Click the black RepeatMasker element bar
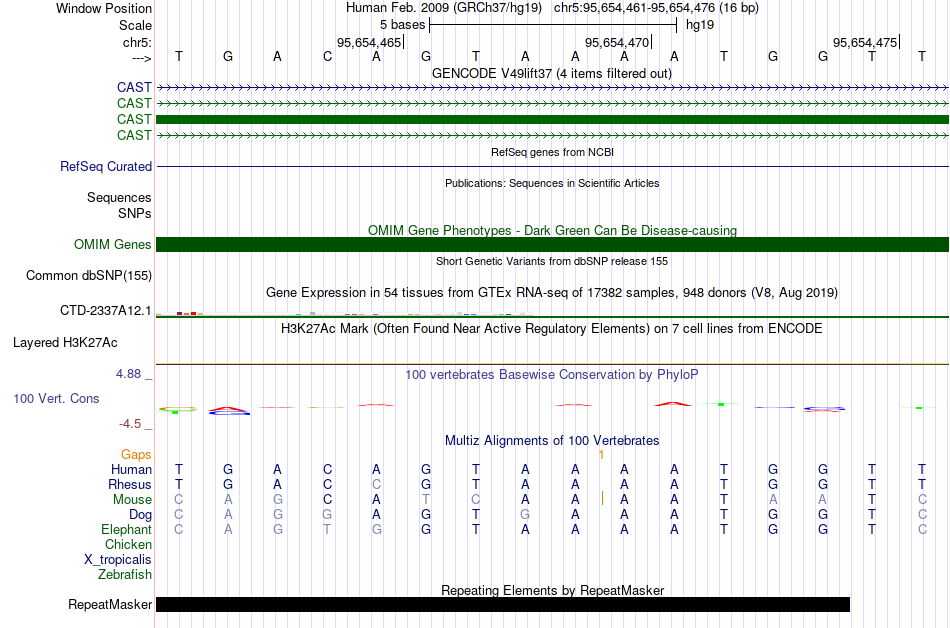950x628 pixels. coord(503,604)
